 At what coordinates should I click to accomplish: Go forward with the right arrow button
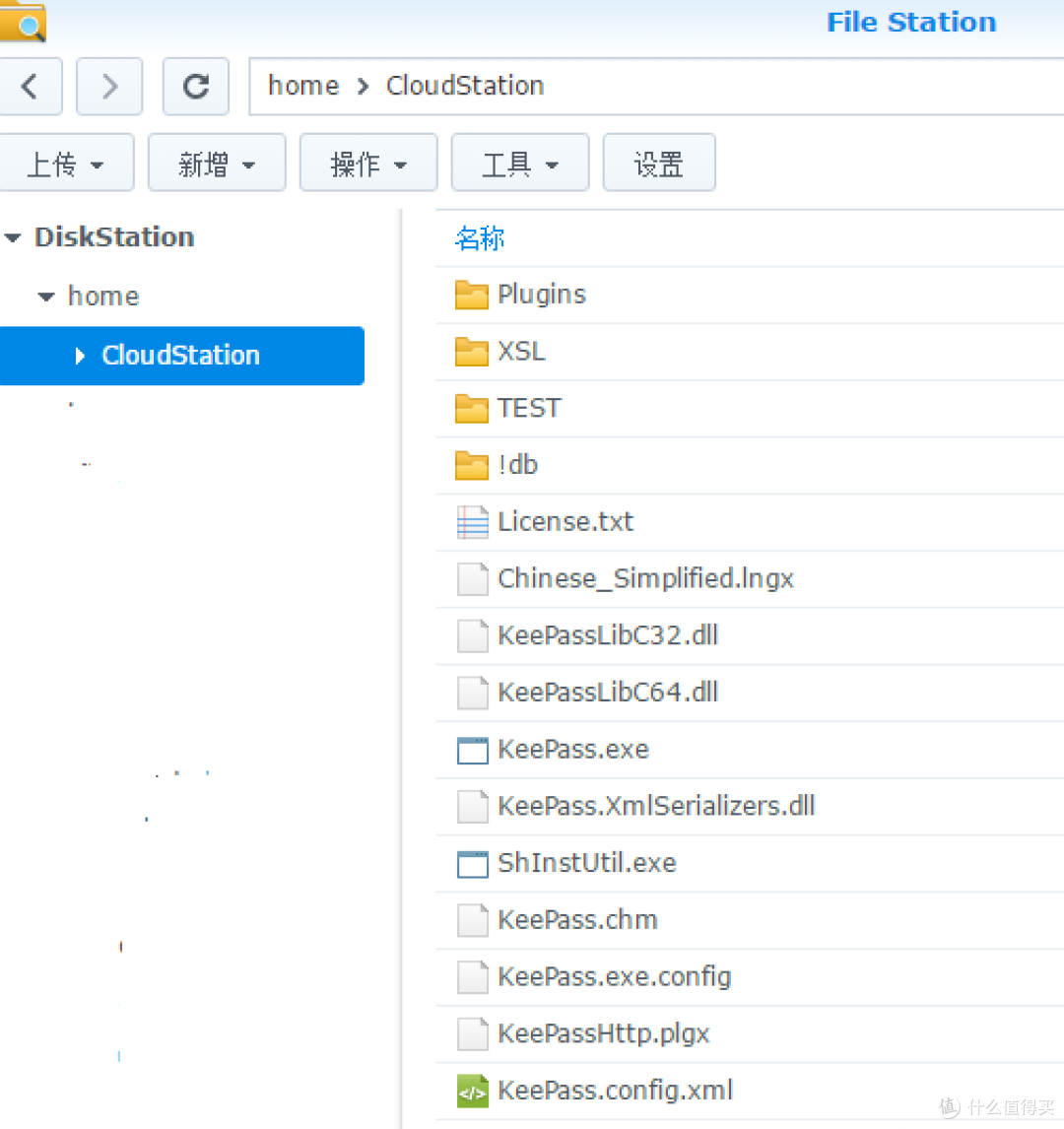point(109,87)
